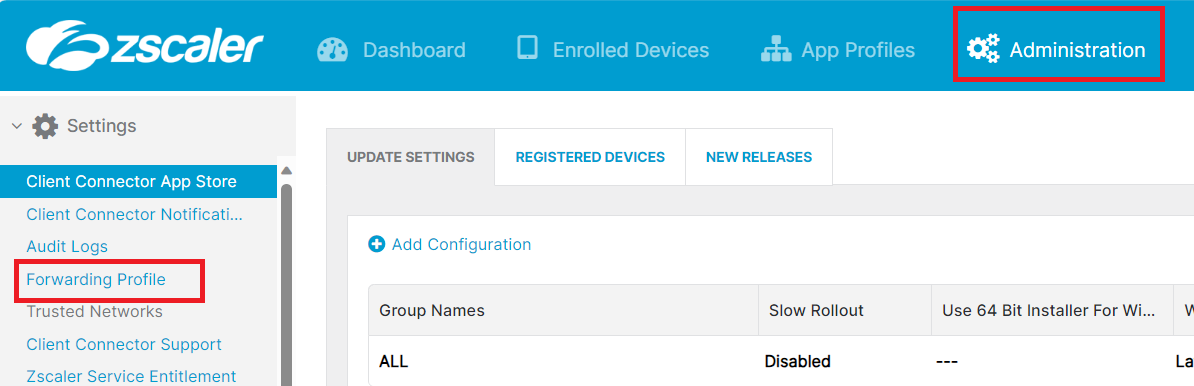1194x386 pixels.
Task: Open the App Profiles menu
Action: tap(838, 49)
